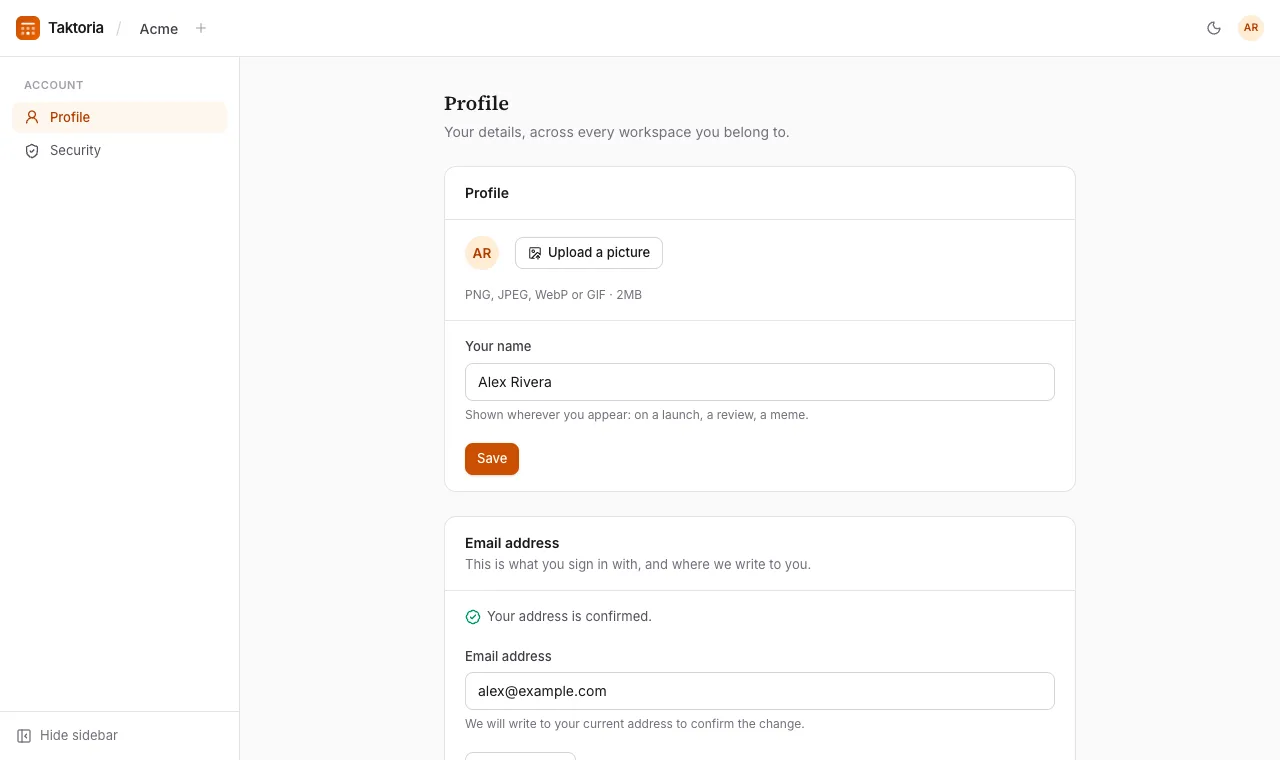Click the Profile person icon in the sidebar

point(32,117)
